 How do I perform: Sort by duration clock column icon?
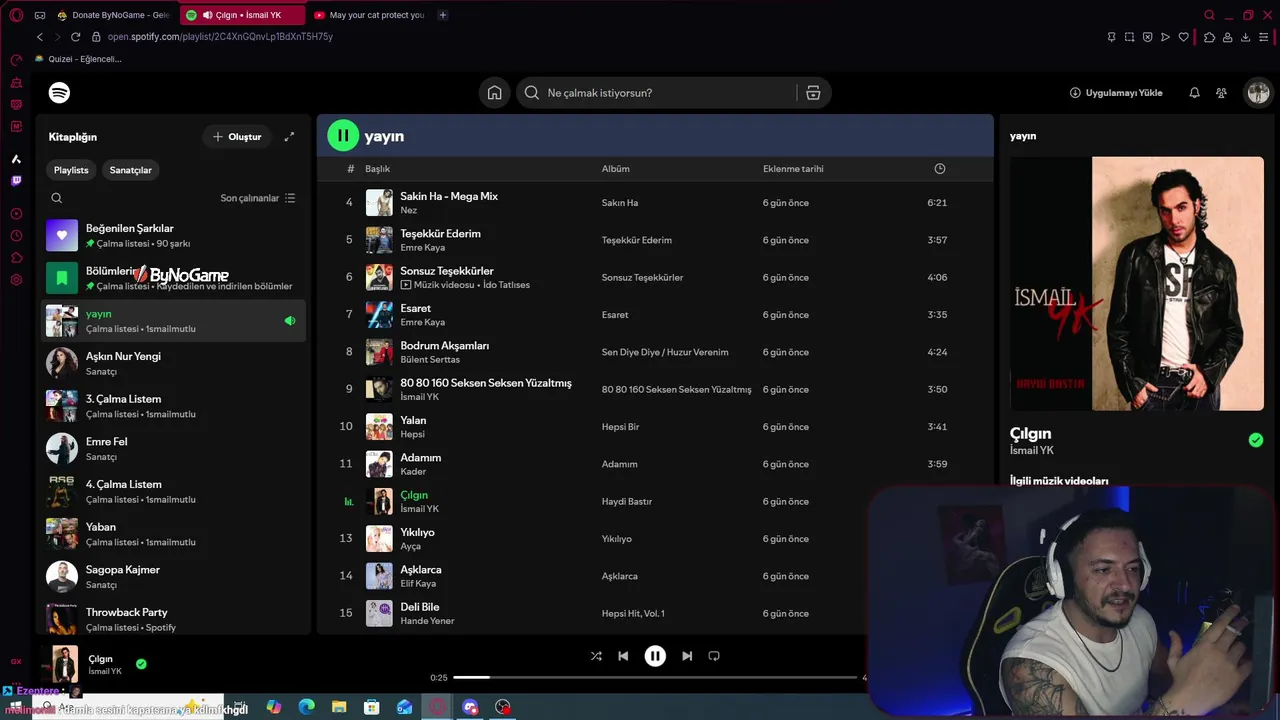[x=940, y=169]
